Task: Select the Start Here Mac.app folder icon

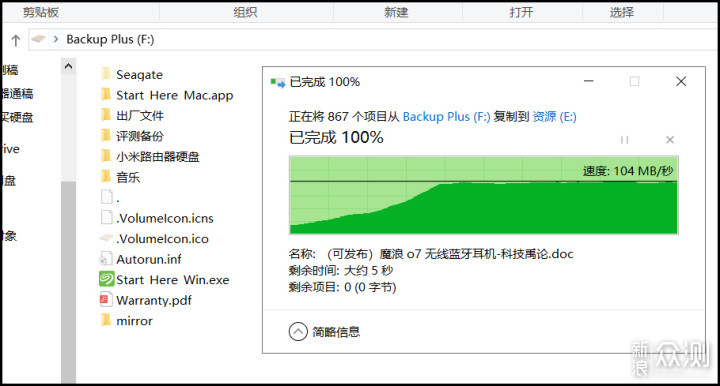Action: pos(106,94)
